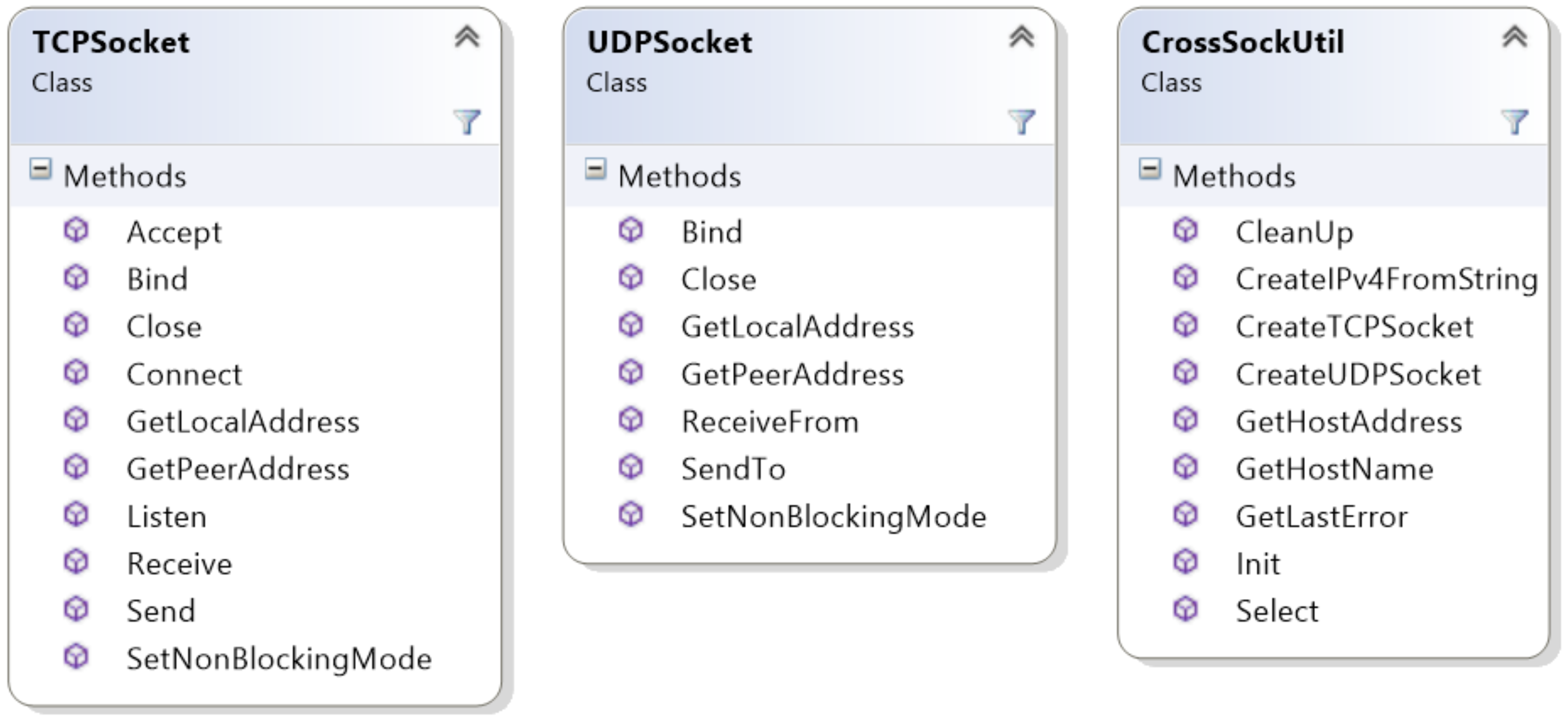
Task: Select the CreateIPv4FromString method
Action: tap(1386, 279)
